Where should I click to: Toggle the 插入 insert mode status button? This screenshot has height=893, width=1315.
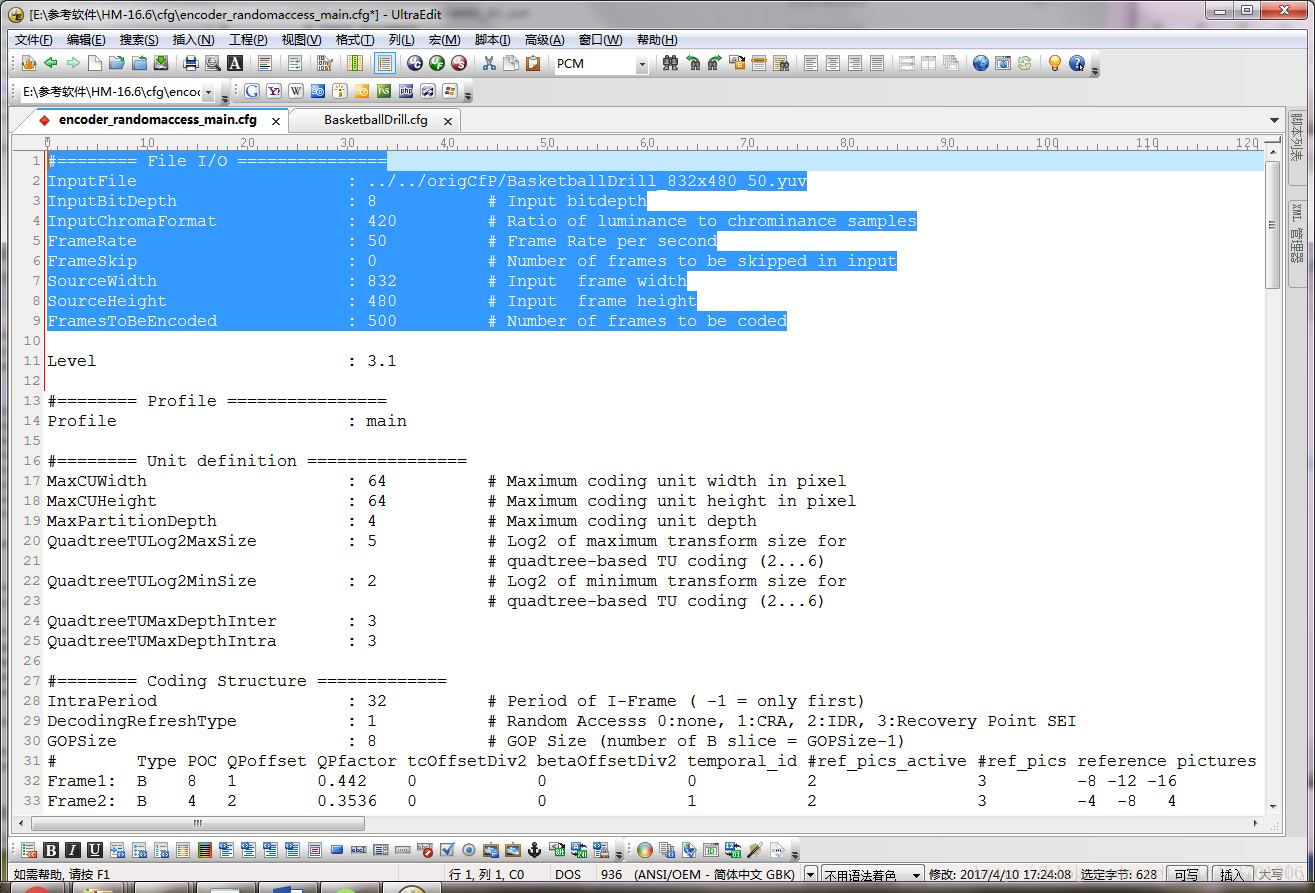click(x=1232, y=875)
